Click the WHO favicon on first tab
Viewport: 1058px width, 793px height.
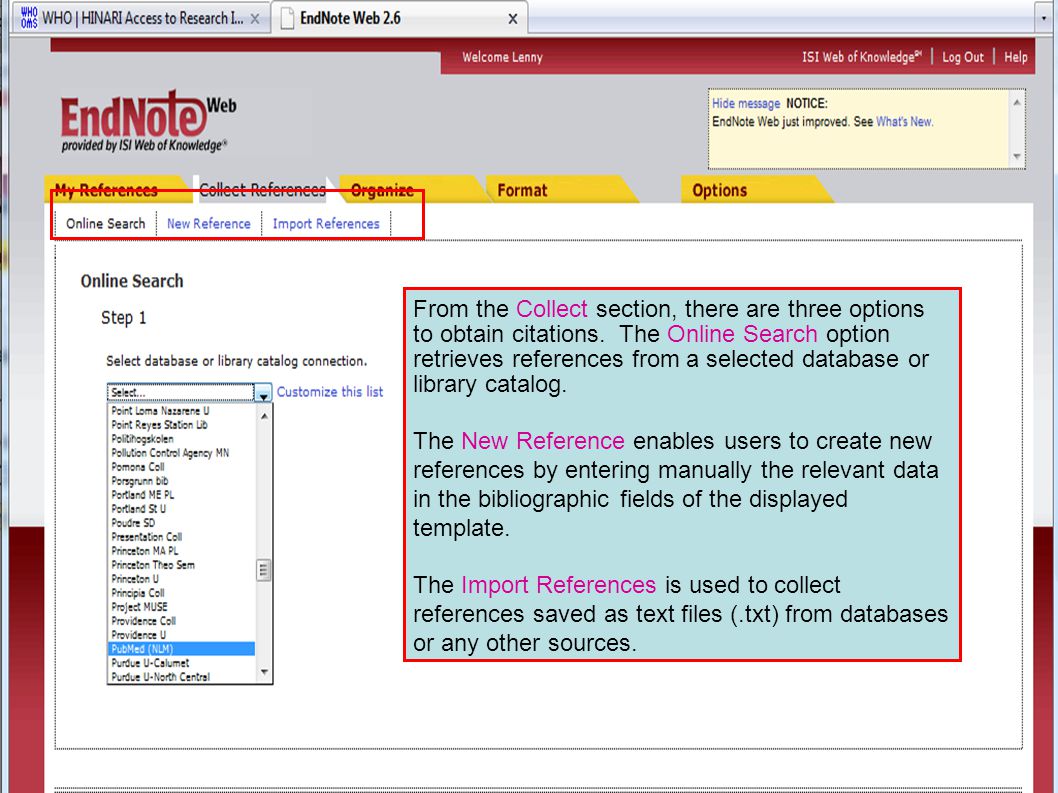click(x=29, y=18)
